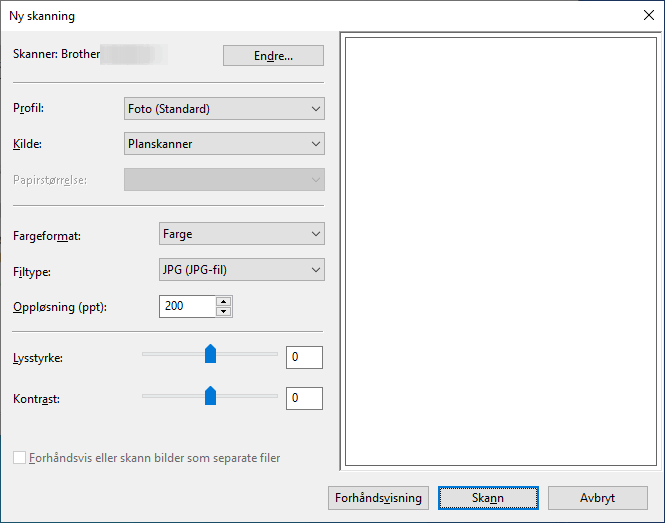
Task: Cancel the dialog with Avbryt
Action: [x=597, y=497]
